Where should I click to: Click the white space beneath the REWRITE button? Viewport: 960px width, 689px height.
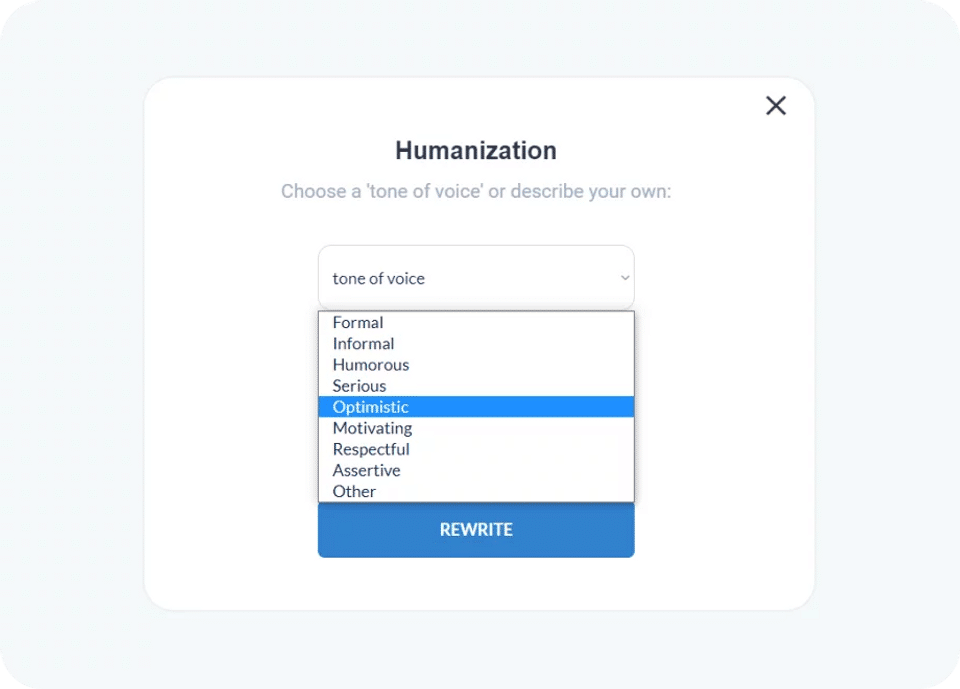[476, 583]
